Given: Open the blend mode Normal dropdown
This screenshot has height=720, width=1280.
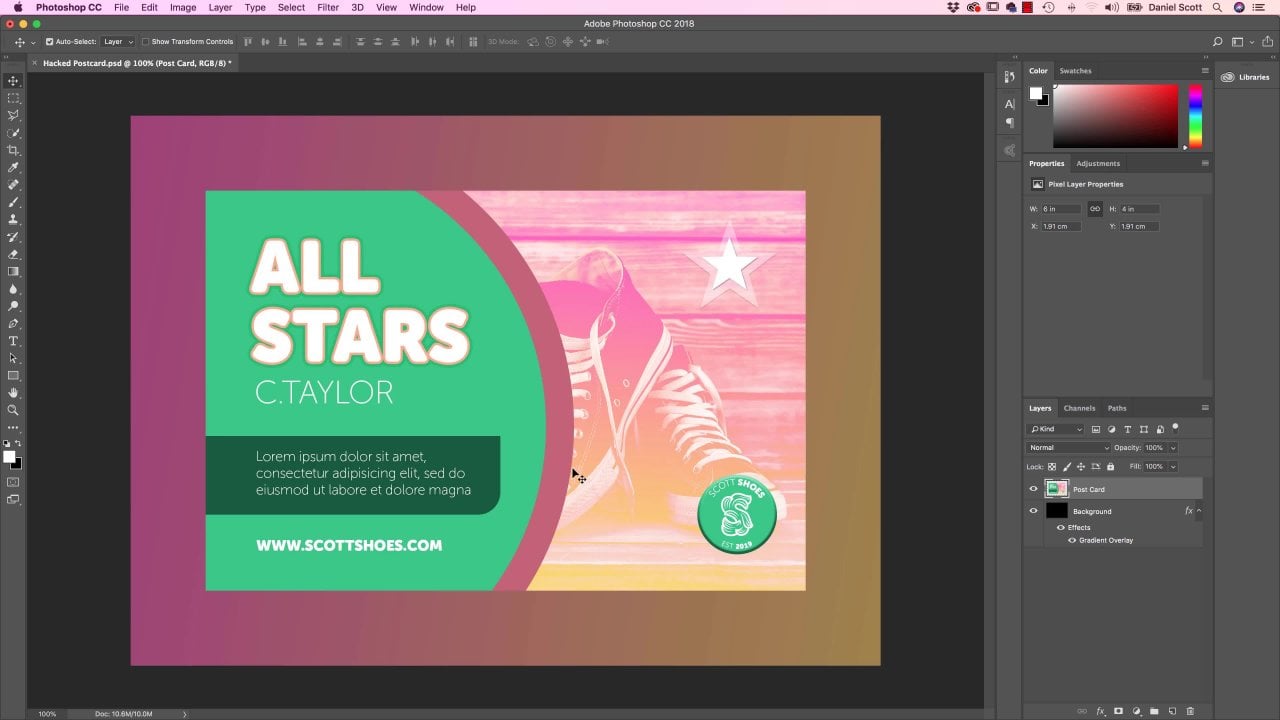Looking at the screenshot, I should tap(1068, 448).
